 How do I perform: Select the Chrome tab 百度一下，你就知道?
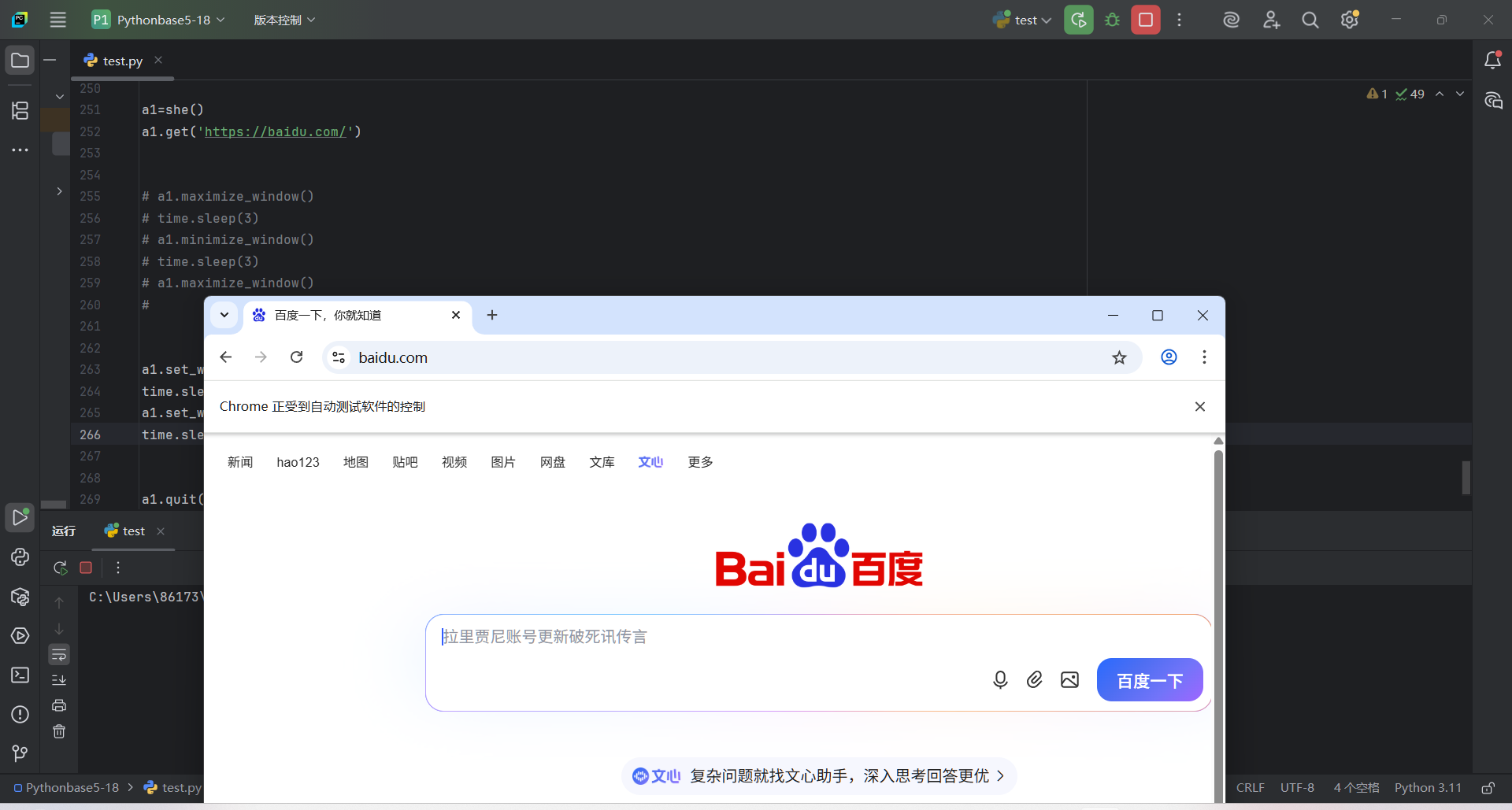358,316
